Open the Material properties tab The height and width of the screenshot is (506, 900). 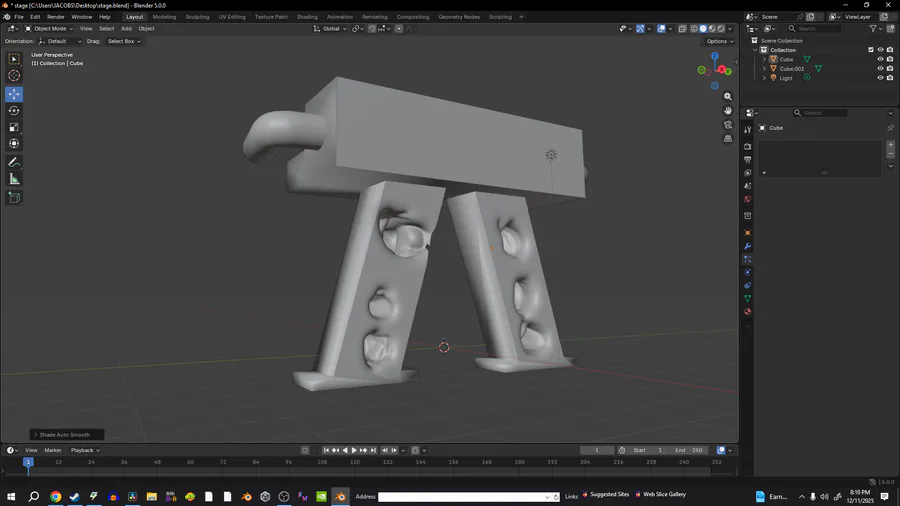[x=747, y=312]
